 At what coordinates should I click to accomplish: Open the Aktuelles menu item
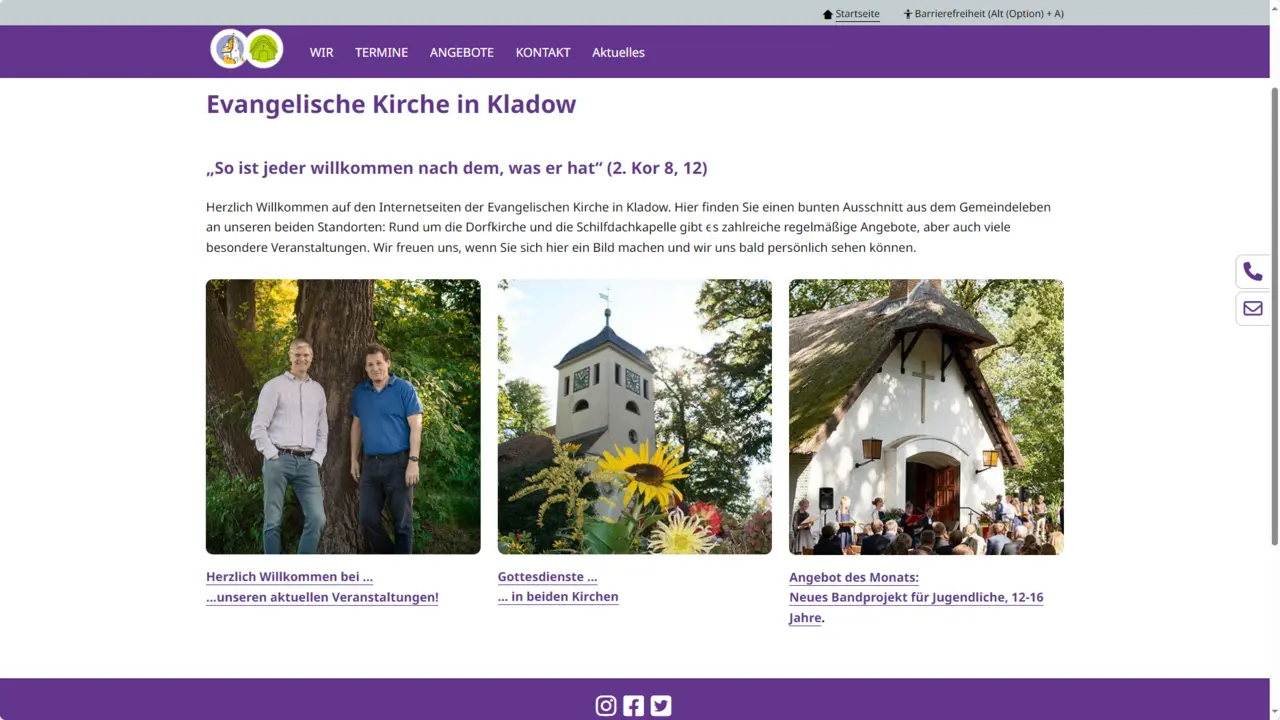coord(618,52)
